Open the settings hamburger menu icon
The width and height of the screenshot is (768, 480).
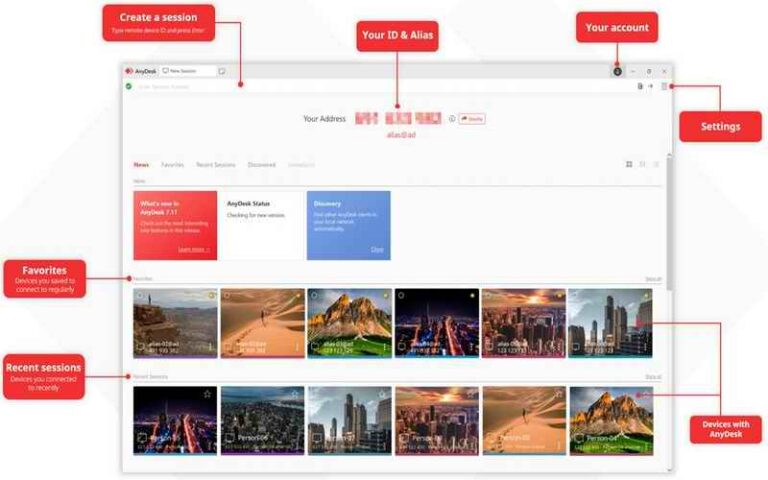point(663,86)
